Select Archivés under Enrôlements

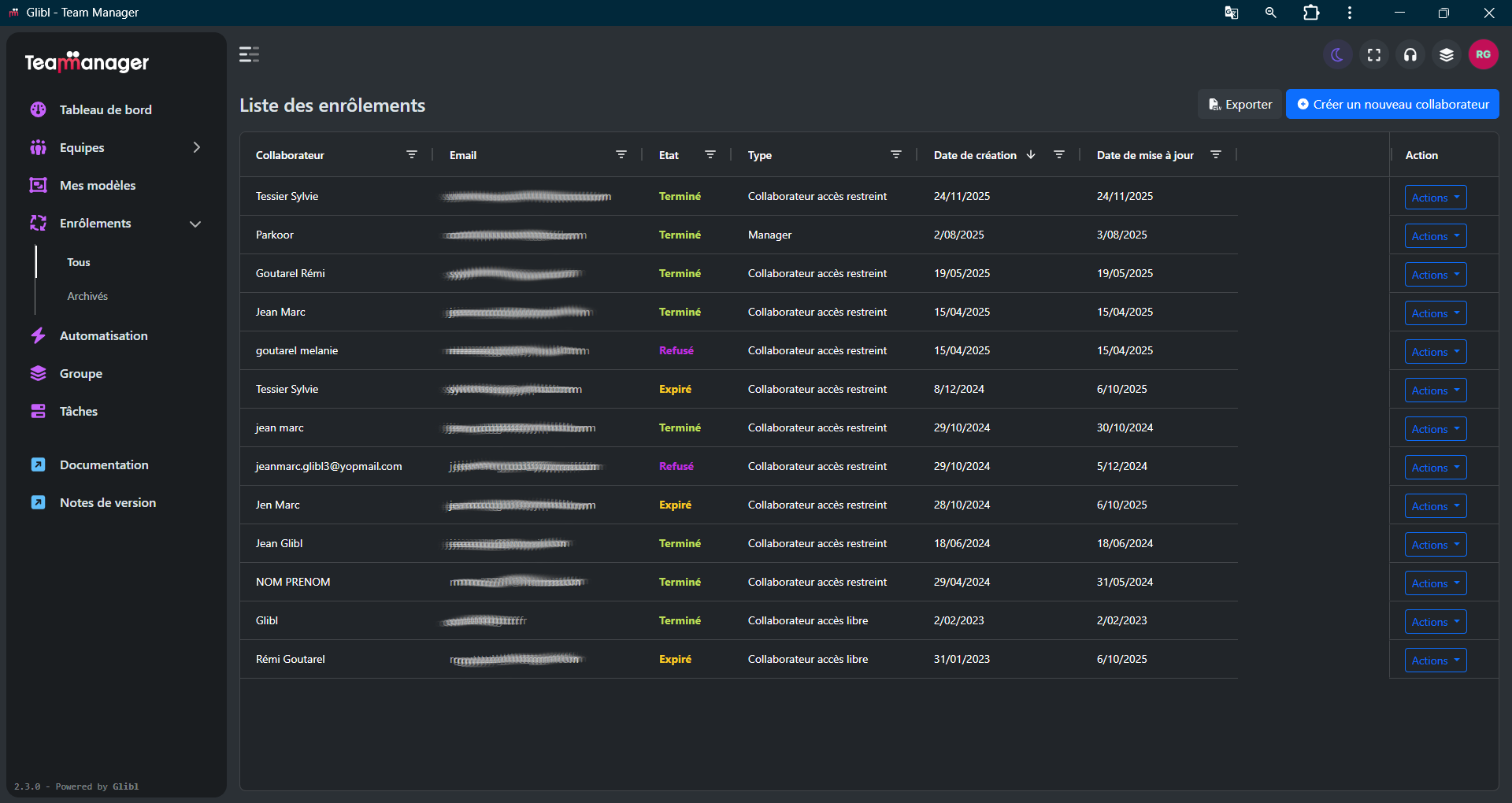point(87,297)
